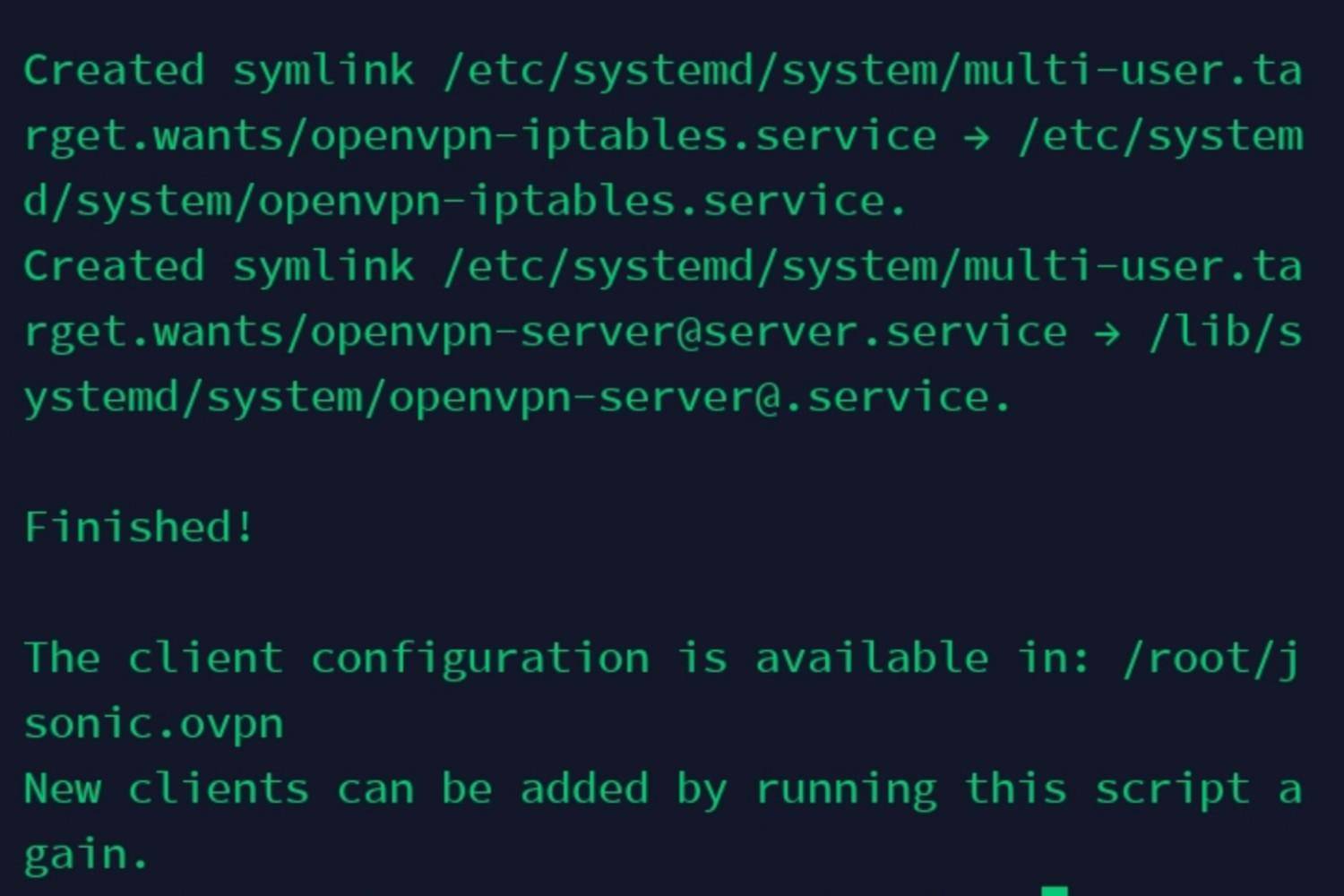
Task: Click the word "clients" in the last message
Action: pos(219,789)
